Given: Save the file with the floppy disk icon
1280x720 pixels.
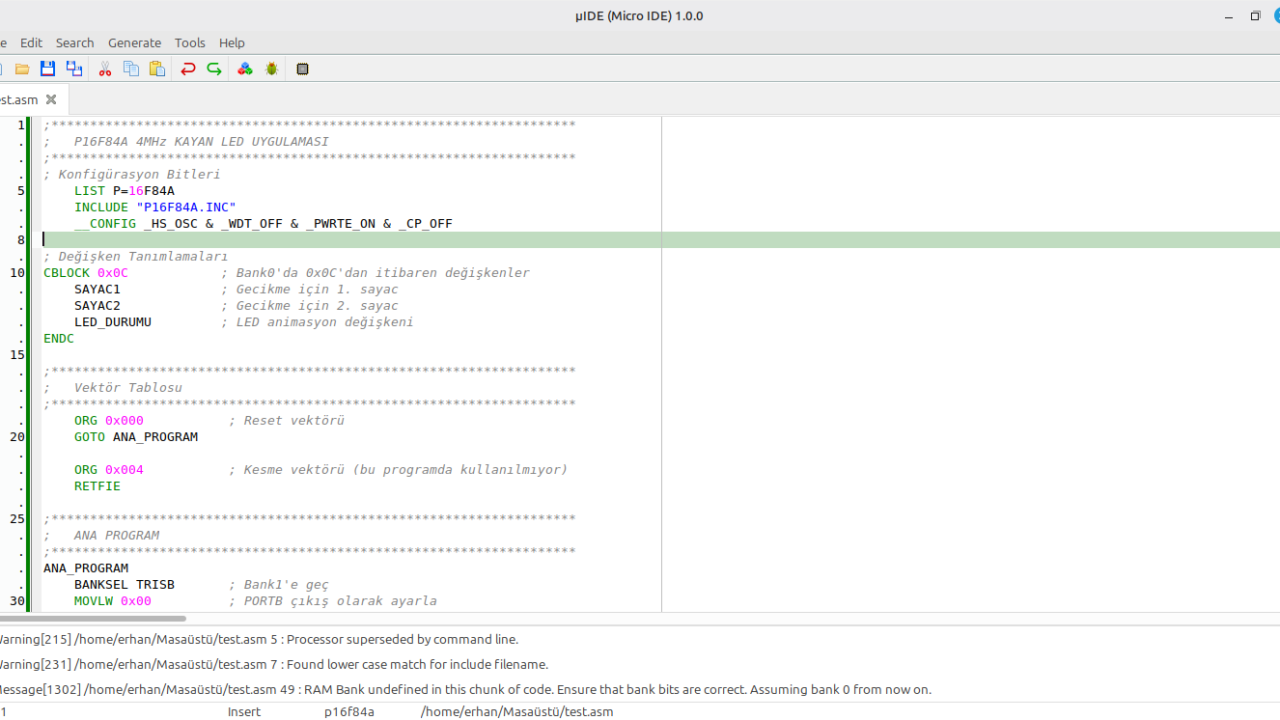Looking at the screenshot, I should coord(48,69).
